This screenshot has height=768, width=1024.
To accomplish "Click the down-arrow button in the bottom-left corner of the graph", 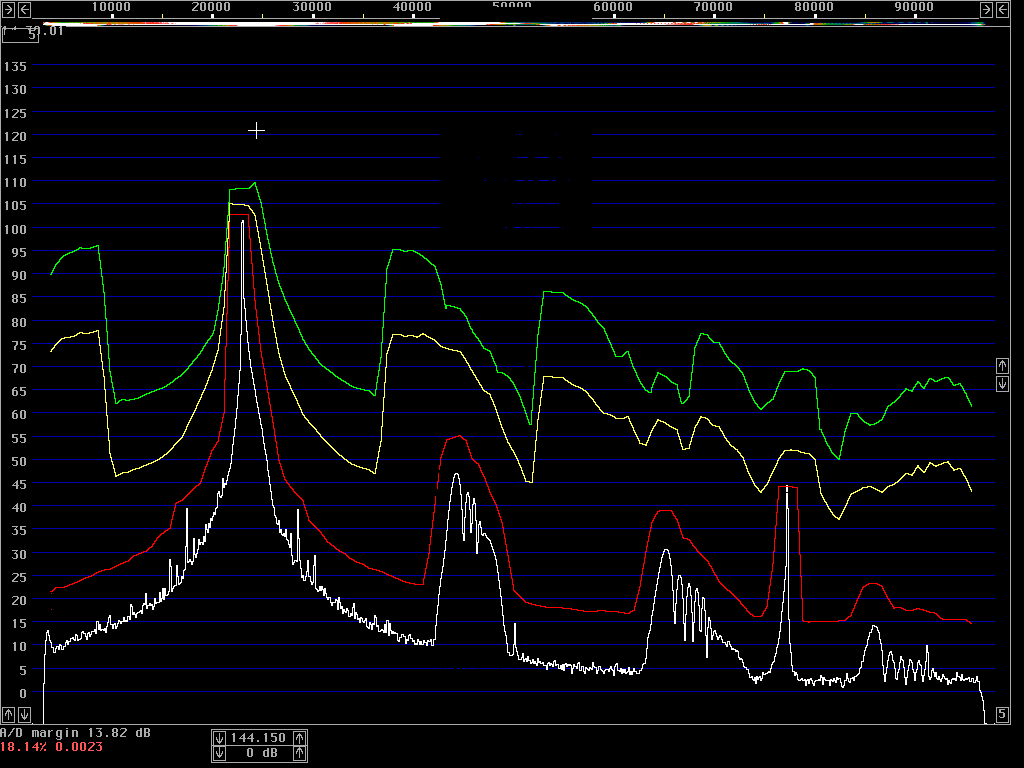I will 24,714.
